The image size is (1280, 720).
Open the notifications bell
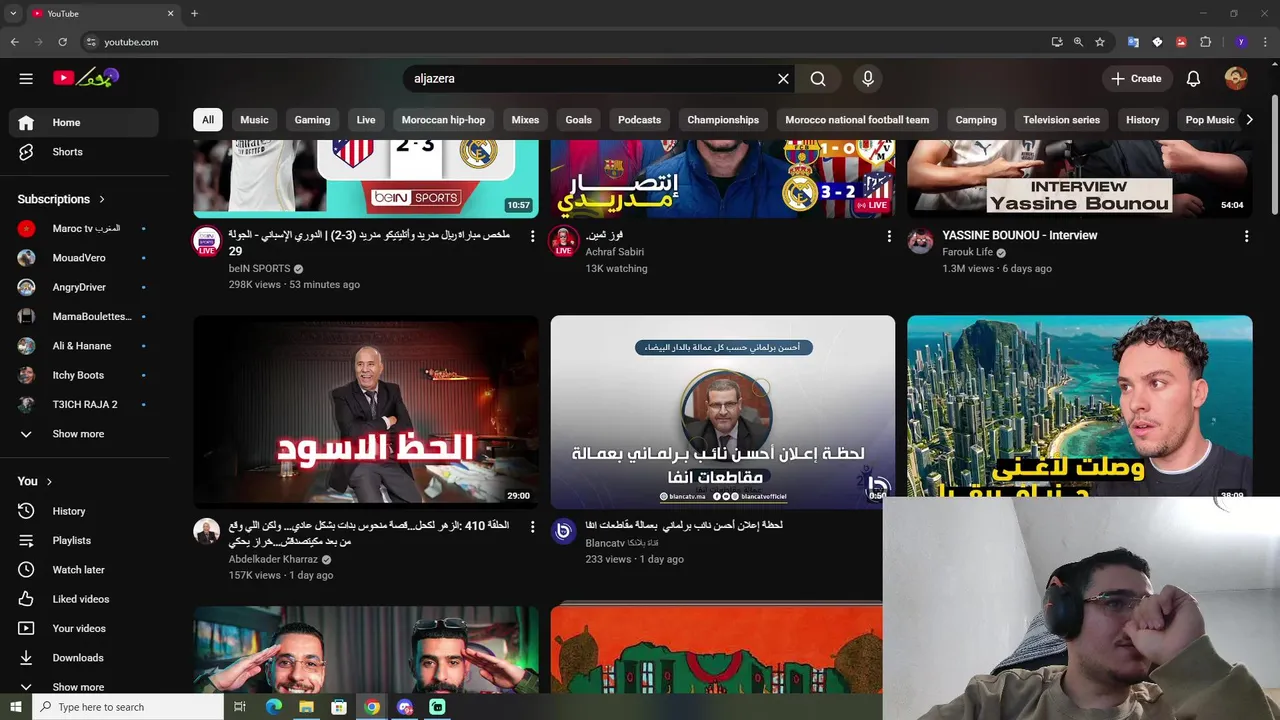click(1193, 78)
